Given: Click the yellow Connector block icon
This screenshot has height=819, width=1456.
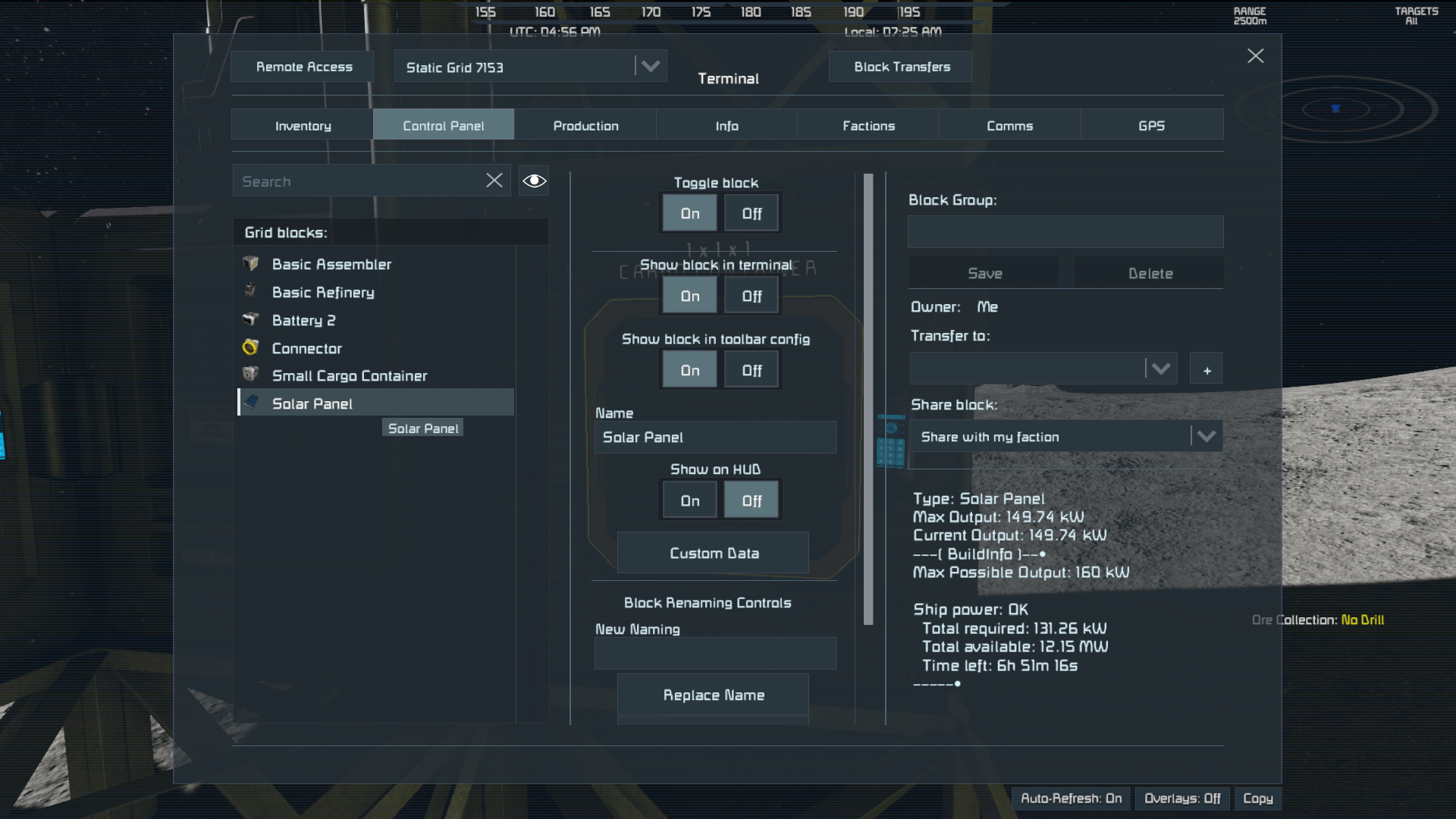Looking at the screenshot, I should click(250, 347).
